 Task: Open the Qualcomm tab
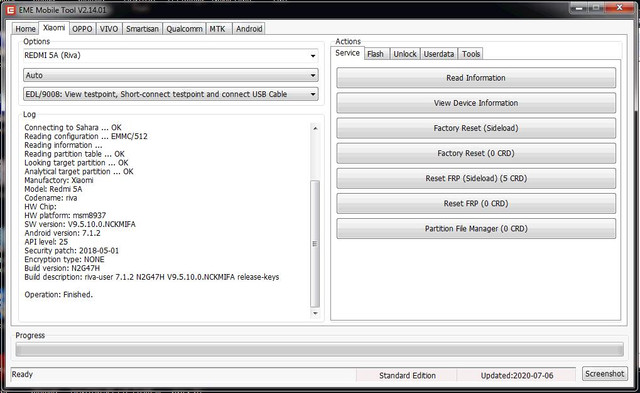pos(184,29)
